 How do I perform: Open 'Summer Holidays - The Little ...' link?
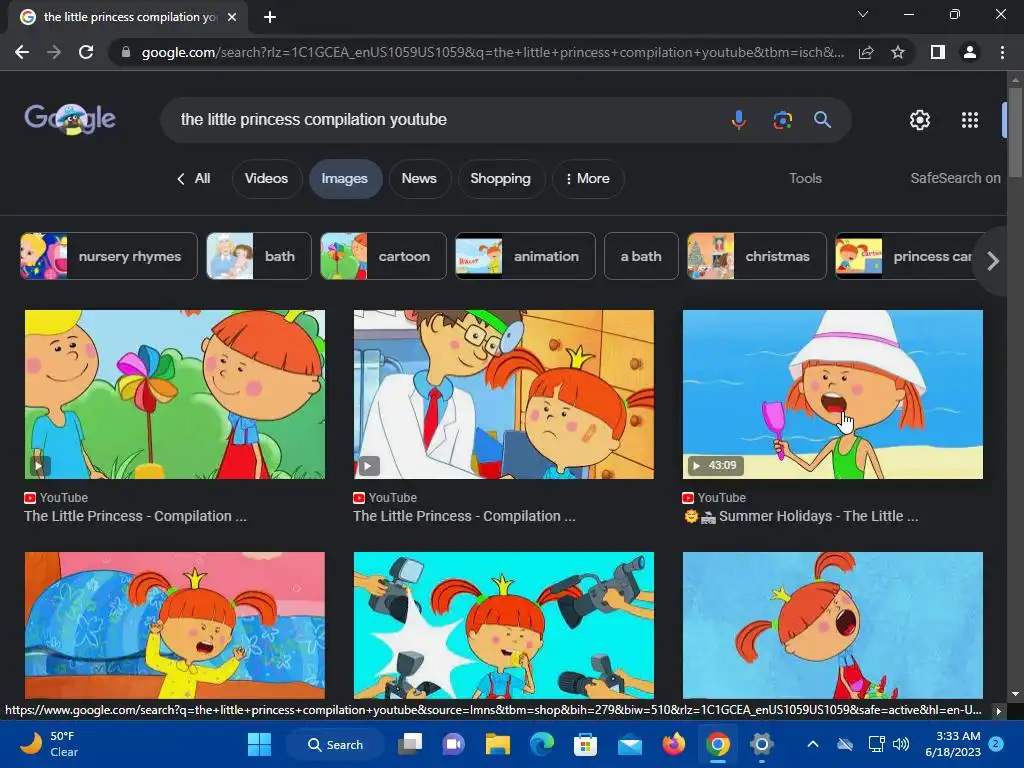(x=801, y=516)
